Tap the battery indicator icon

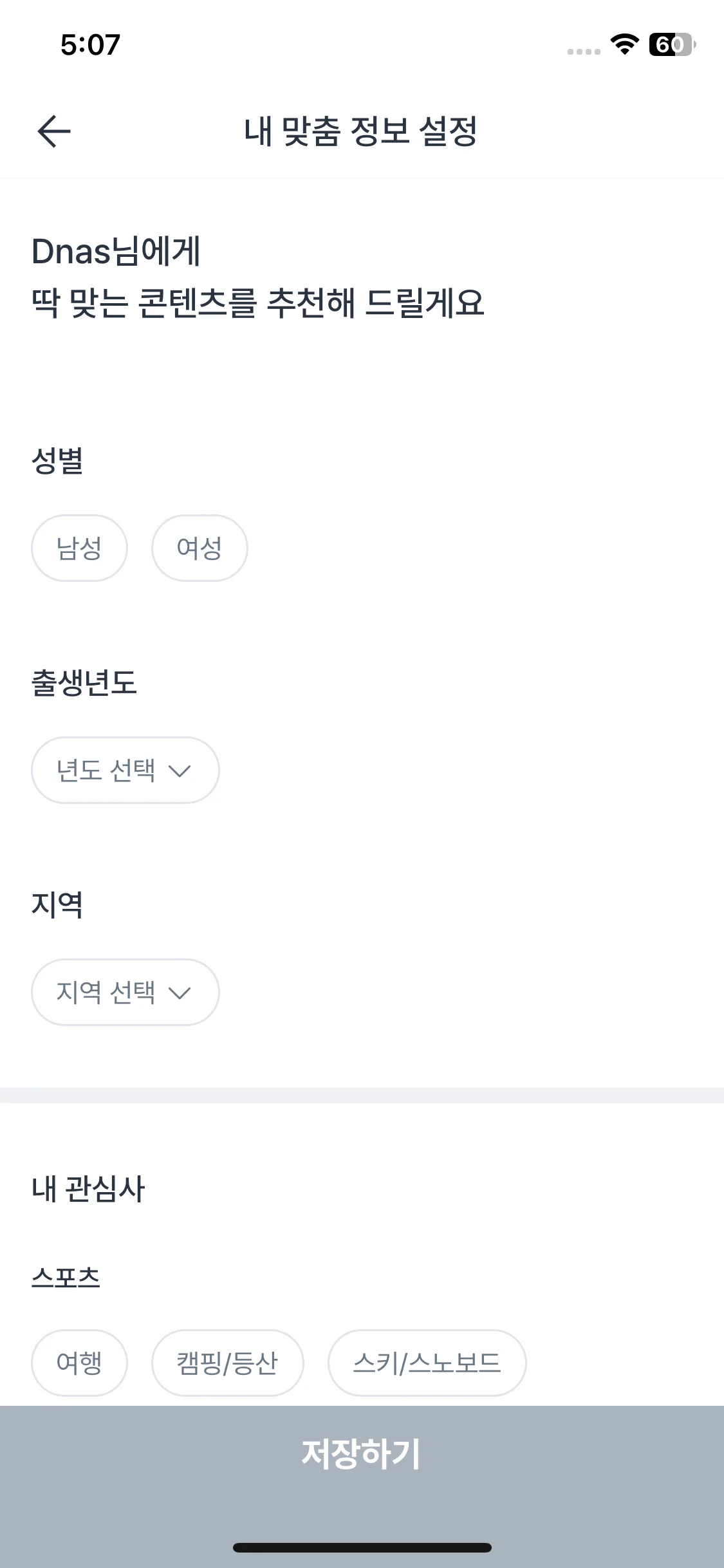coord(672,44)
